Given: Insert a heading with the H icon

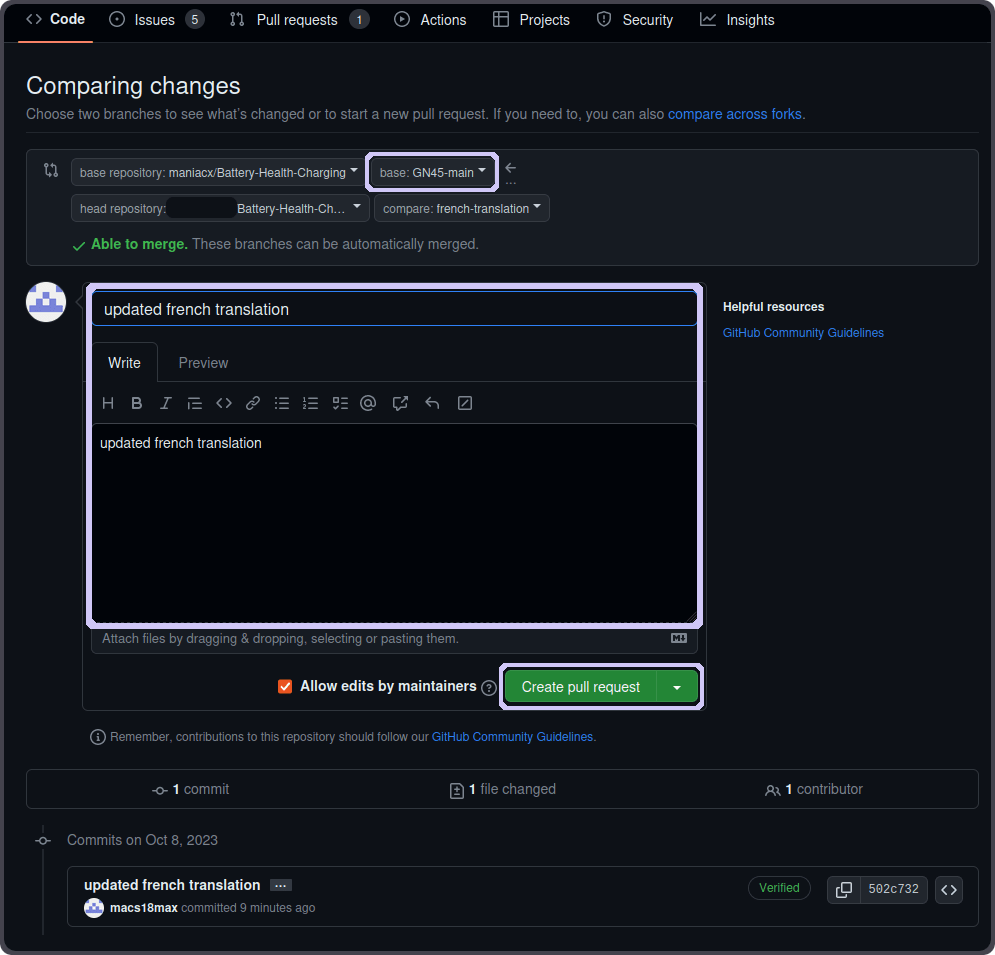Looking at the screenshot, I should (x=108, y=404).
